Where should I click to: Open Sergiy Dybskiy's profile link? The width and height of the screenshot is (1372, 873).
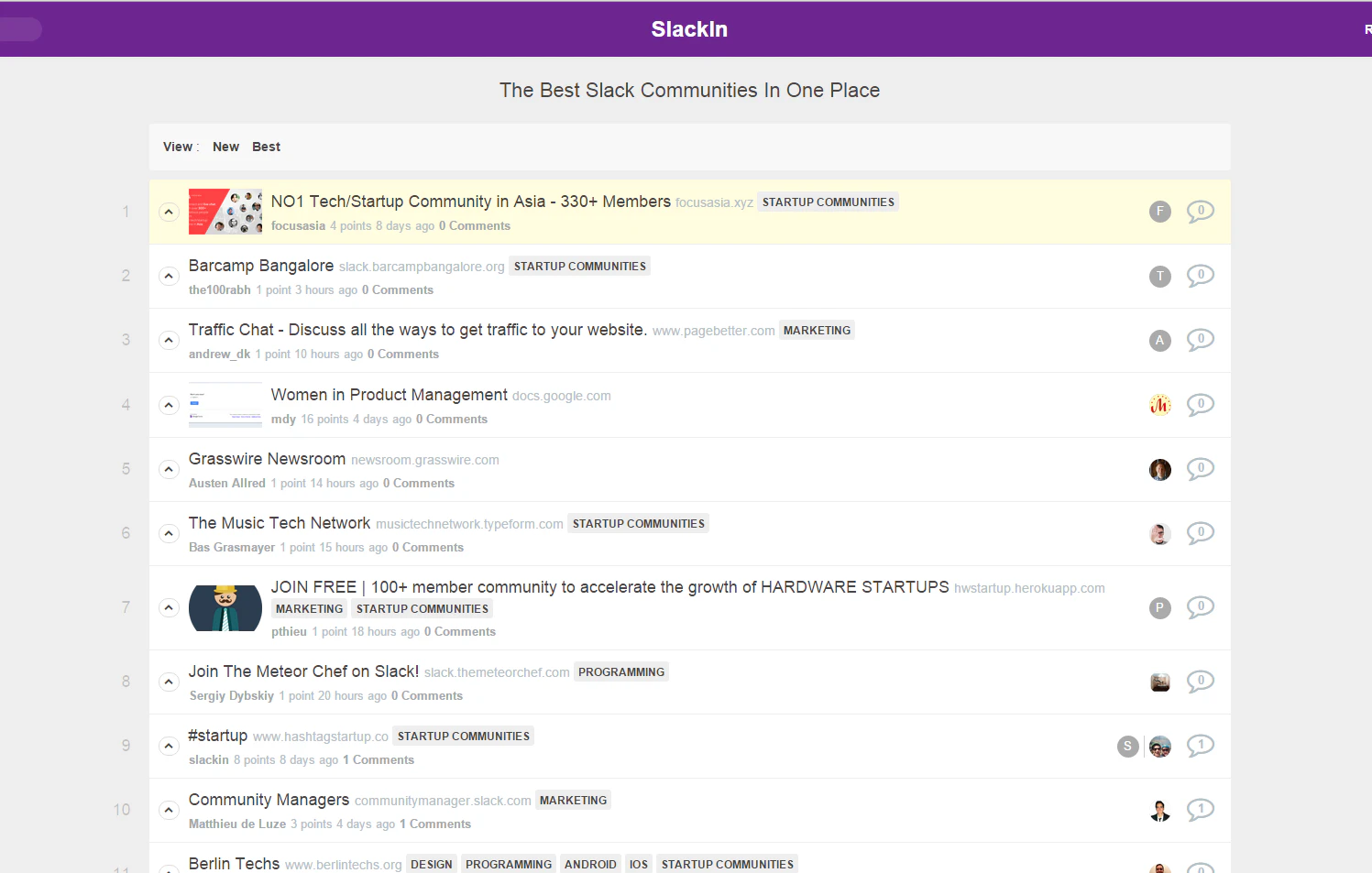tap(232, 696)
